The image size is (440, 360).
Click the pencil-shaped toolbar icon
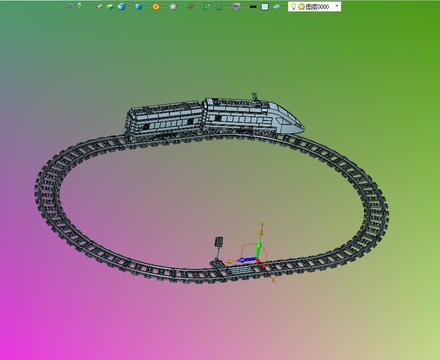pyautogui.click(x=99, y=6)
